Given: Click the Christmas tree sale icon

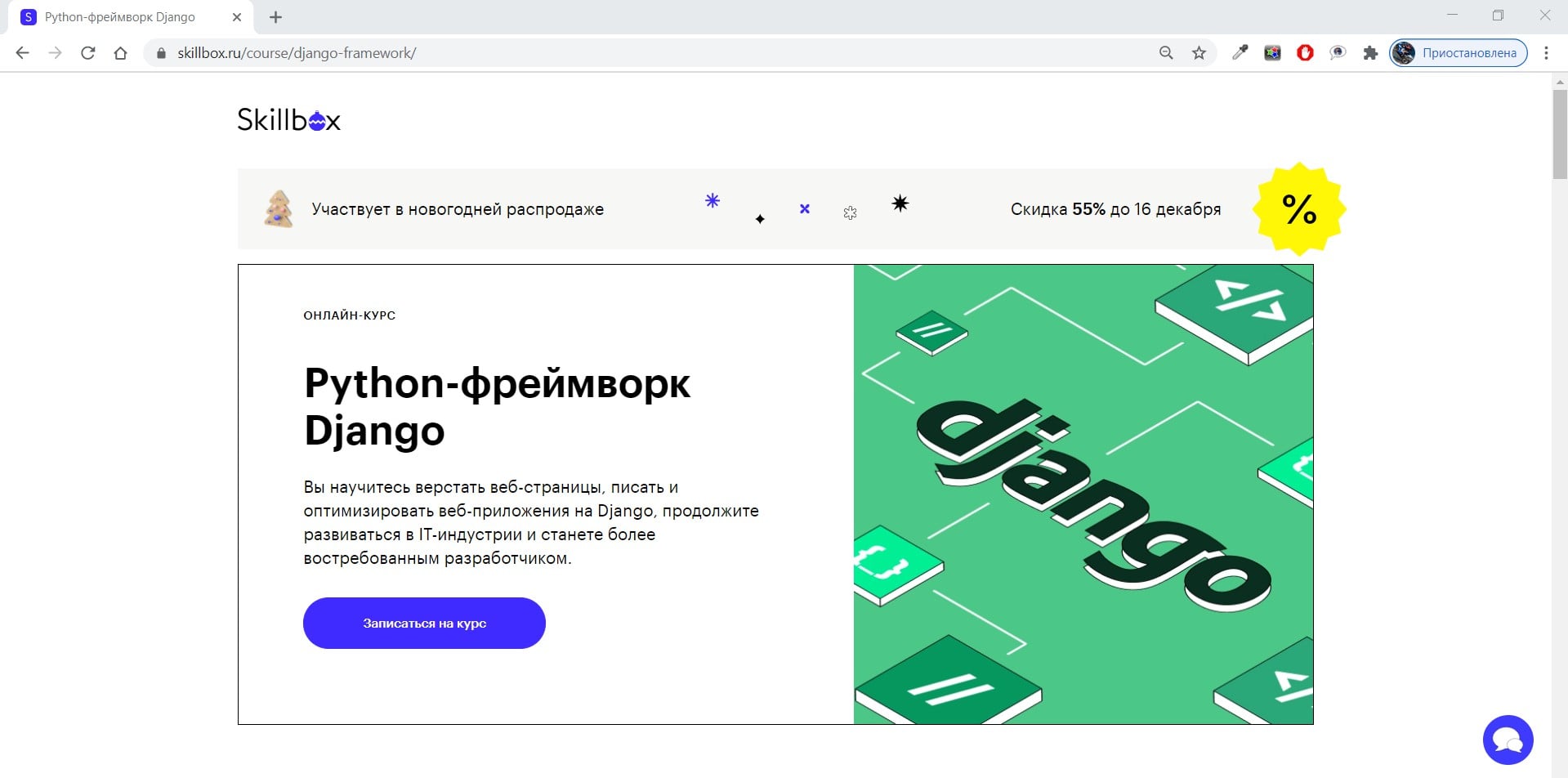Looking at the screenshot, I should coord(279,209).
